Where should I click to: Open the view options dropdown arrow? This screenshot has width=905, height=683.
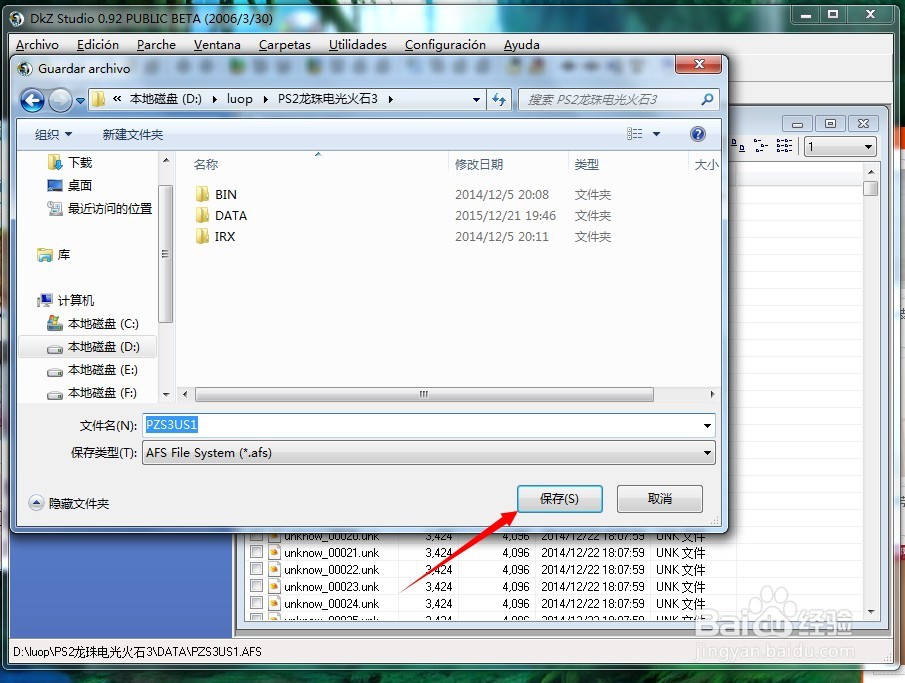click(656, 134)
